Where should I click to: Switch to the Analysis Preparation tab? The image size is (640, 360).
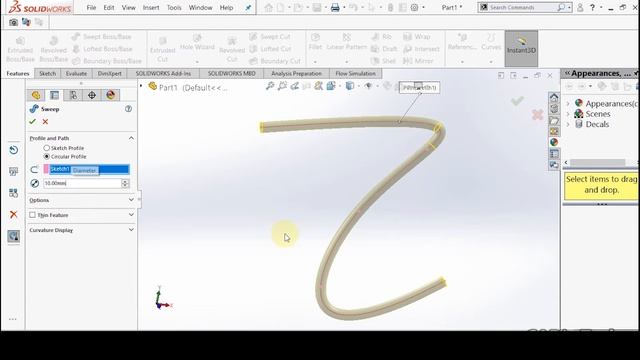click(x=296, y=73)
